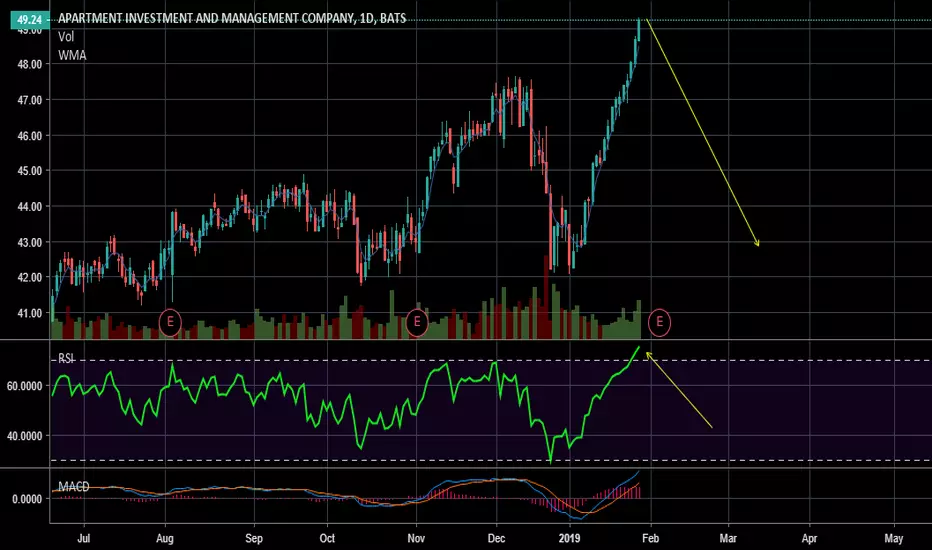Click the Dec label on time axis
Image resolution: width=932 pixels, height=550 pixels.
click(496, 538)
